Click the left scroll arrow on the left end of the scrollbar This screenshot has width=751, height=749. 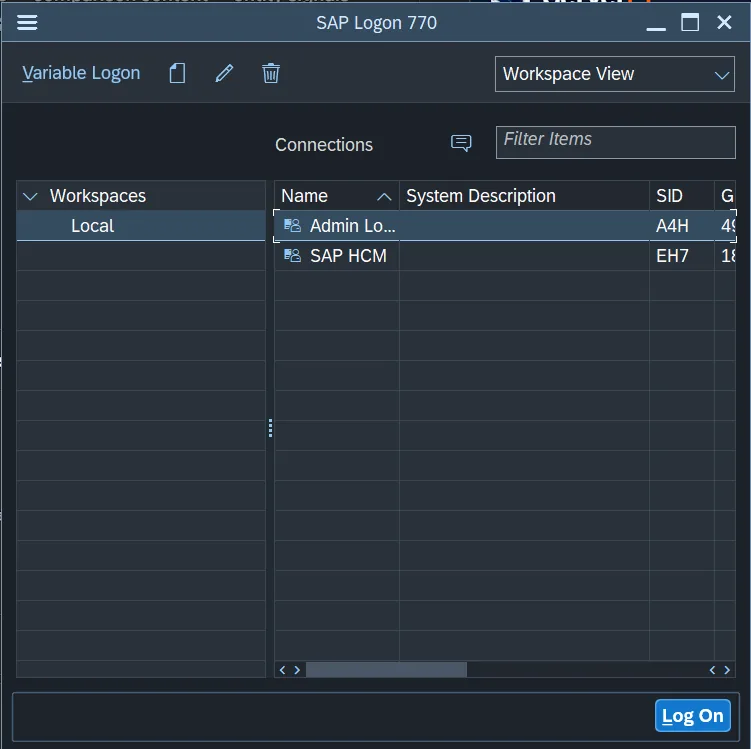click(282, 670)
